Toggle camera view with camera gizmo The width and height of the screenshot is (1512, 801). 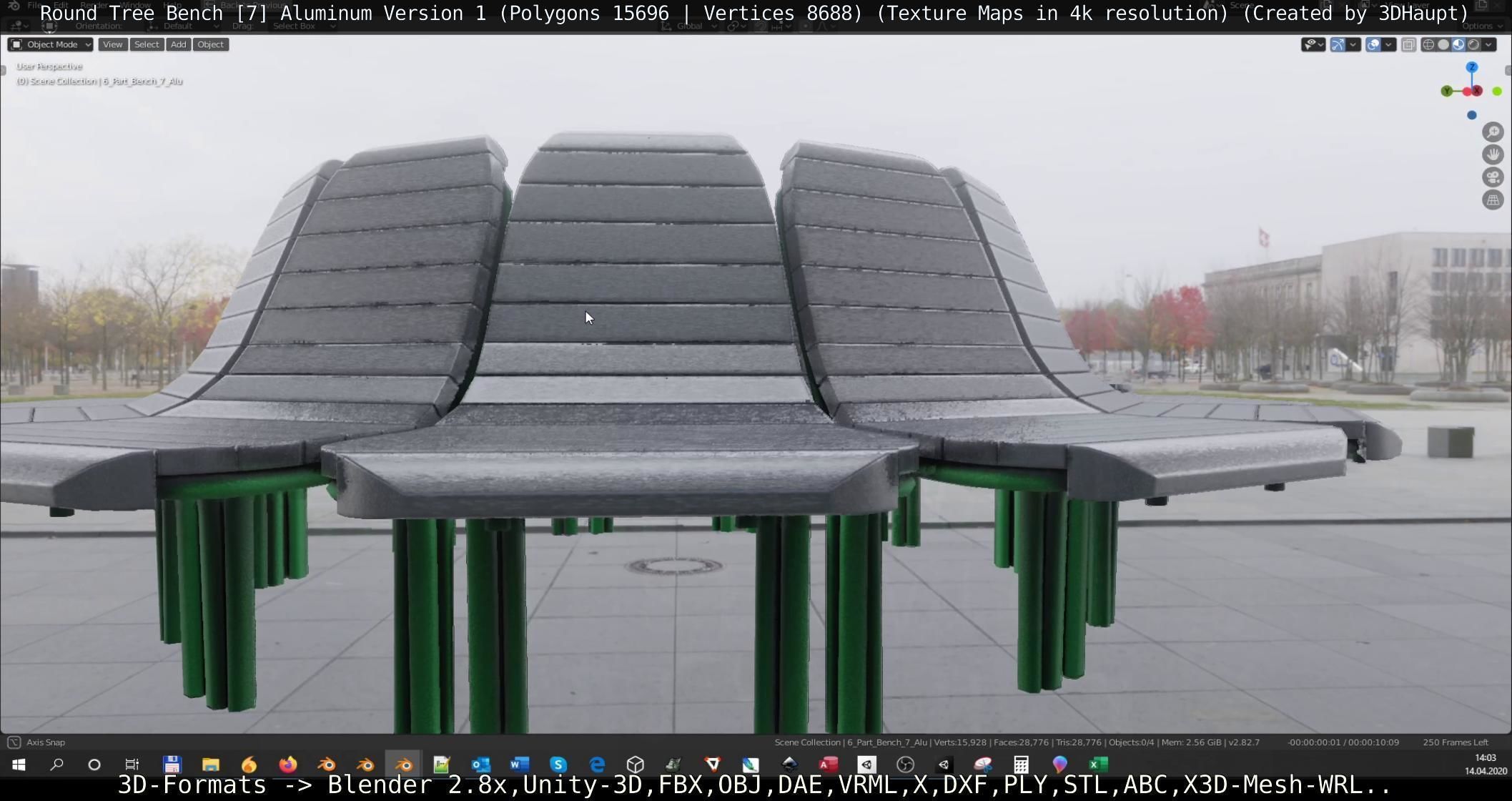point(1493,177)
